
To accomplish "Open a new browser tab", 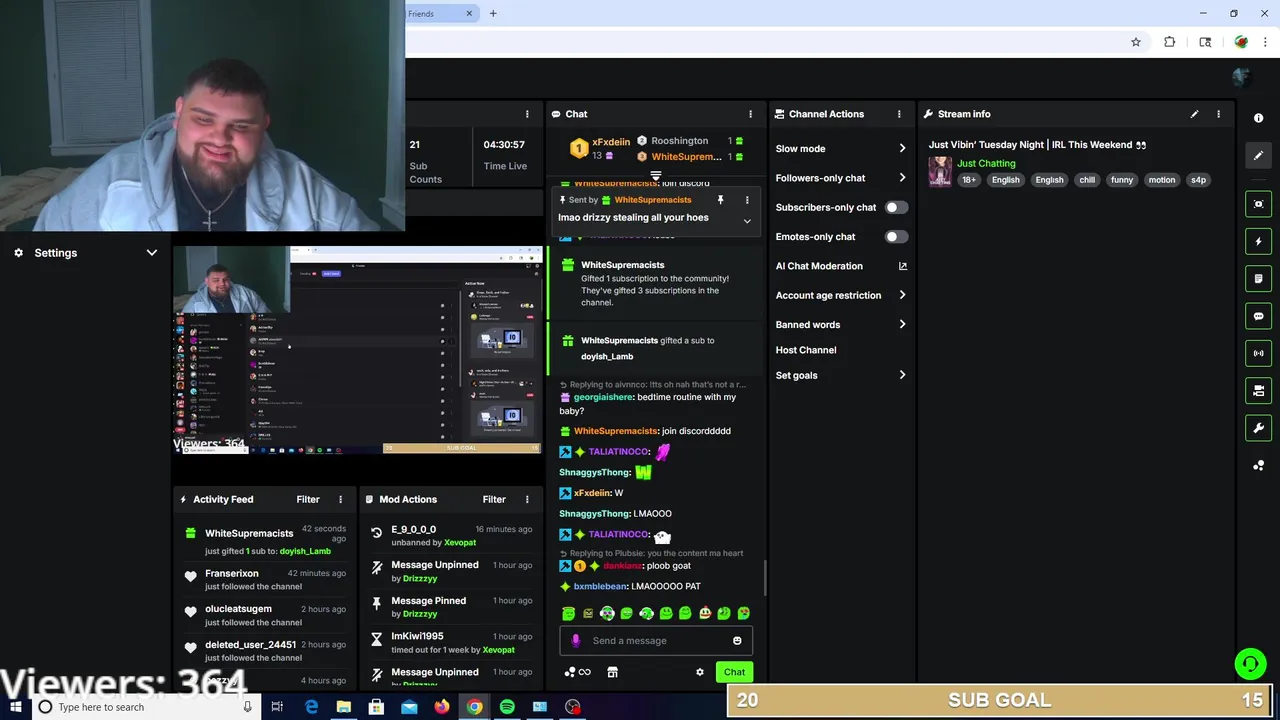I will coord(493,13).
